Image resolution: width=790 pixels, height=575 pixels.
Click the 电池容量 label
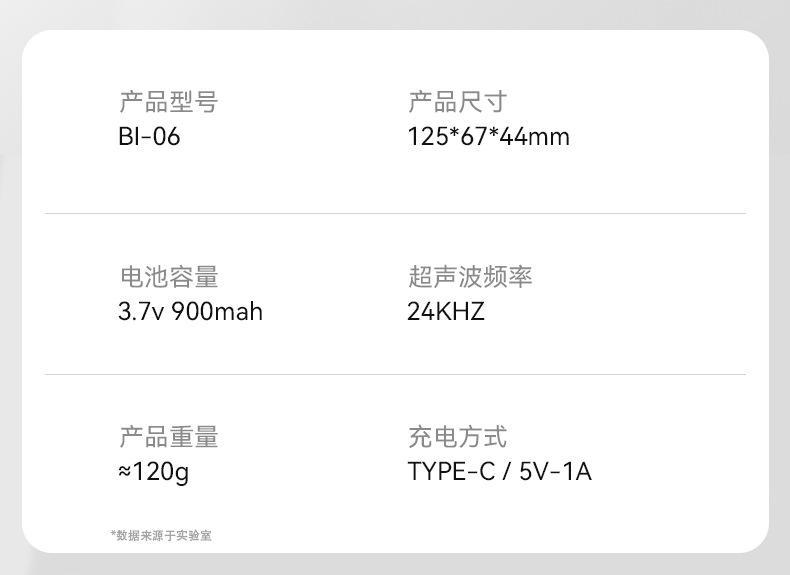168,277
